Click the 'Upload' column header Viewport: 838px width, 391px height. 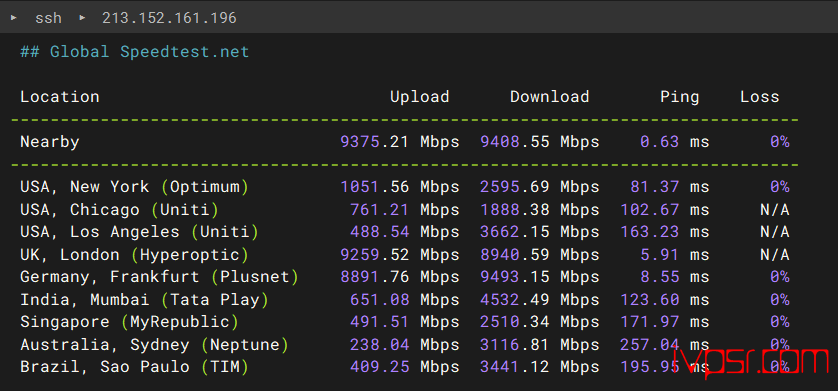[420, 97]
